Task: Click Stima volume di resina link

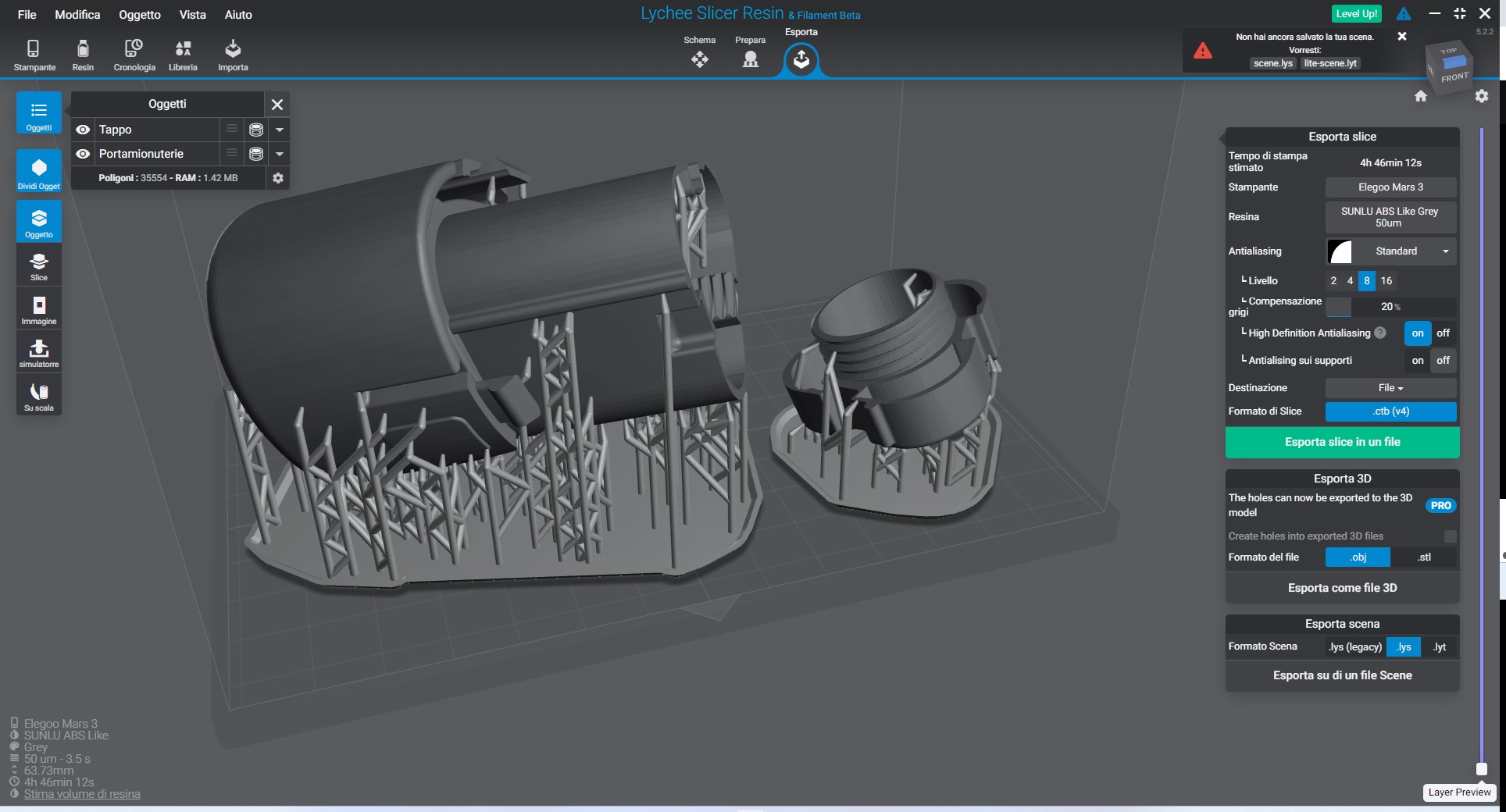Action: click(82, 794)
